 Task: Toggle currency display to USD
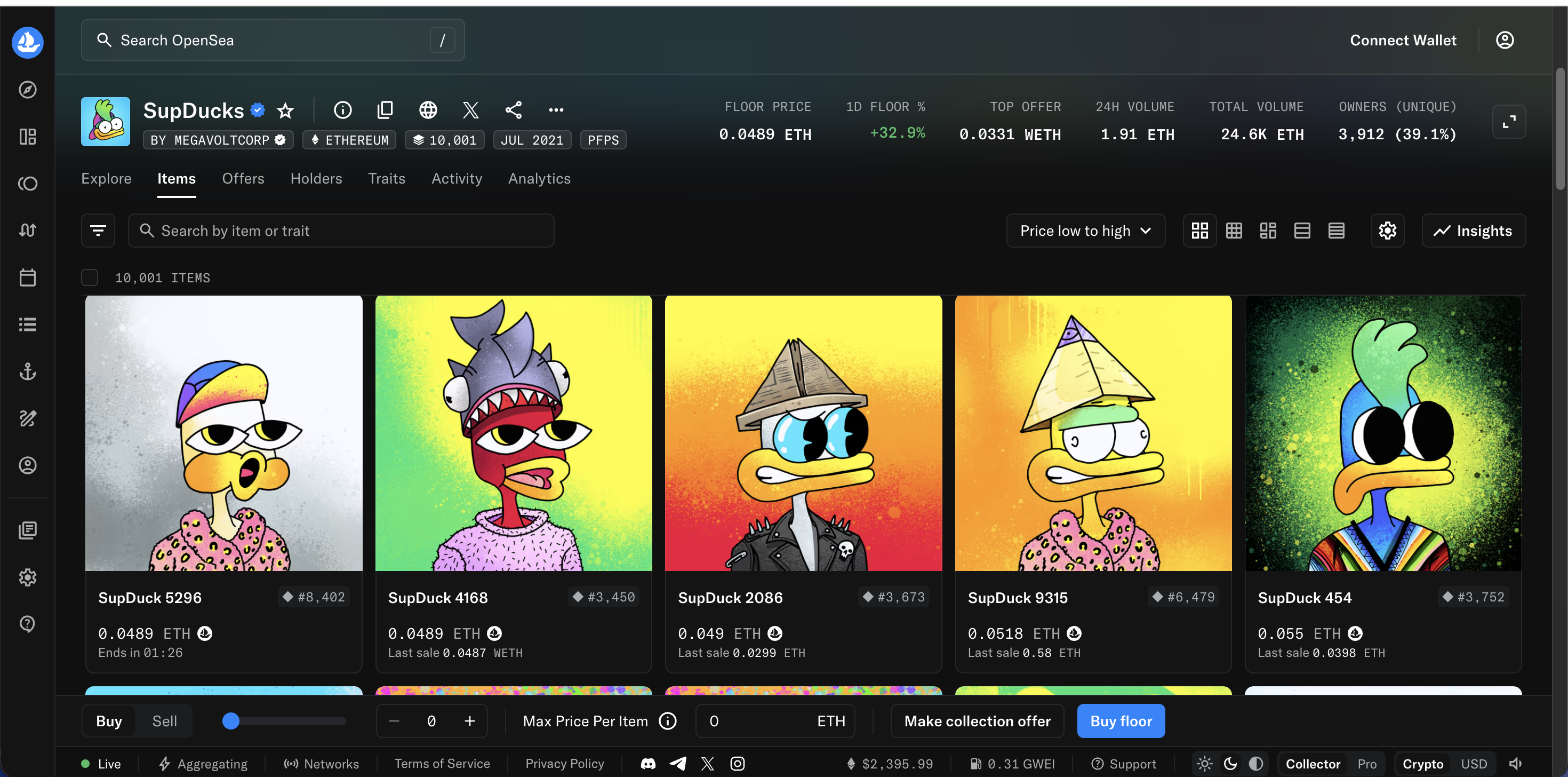[x=1474, y=764]
